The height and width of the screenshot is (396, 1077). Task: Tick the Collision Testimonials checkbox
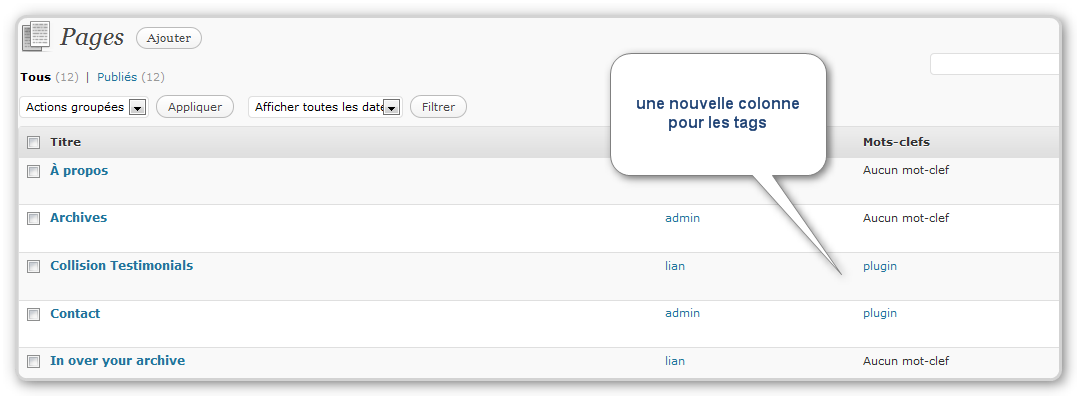[34, 267]
